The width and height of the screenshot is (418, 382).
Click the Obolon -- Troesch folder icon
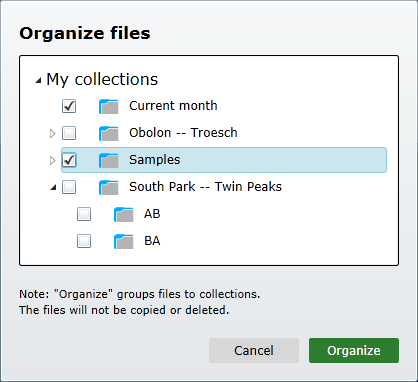point(109,133)
